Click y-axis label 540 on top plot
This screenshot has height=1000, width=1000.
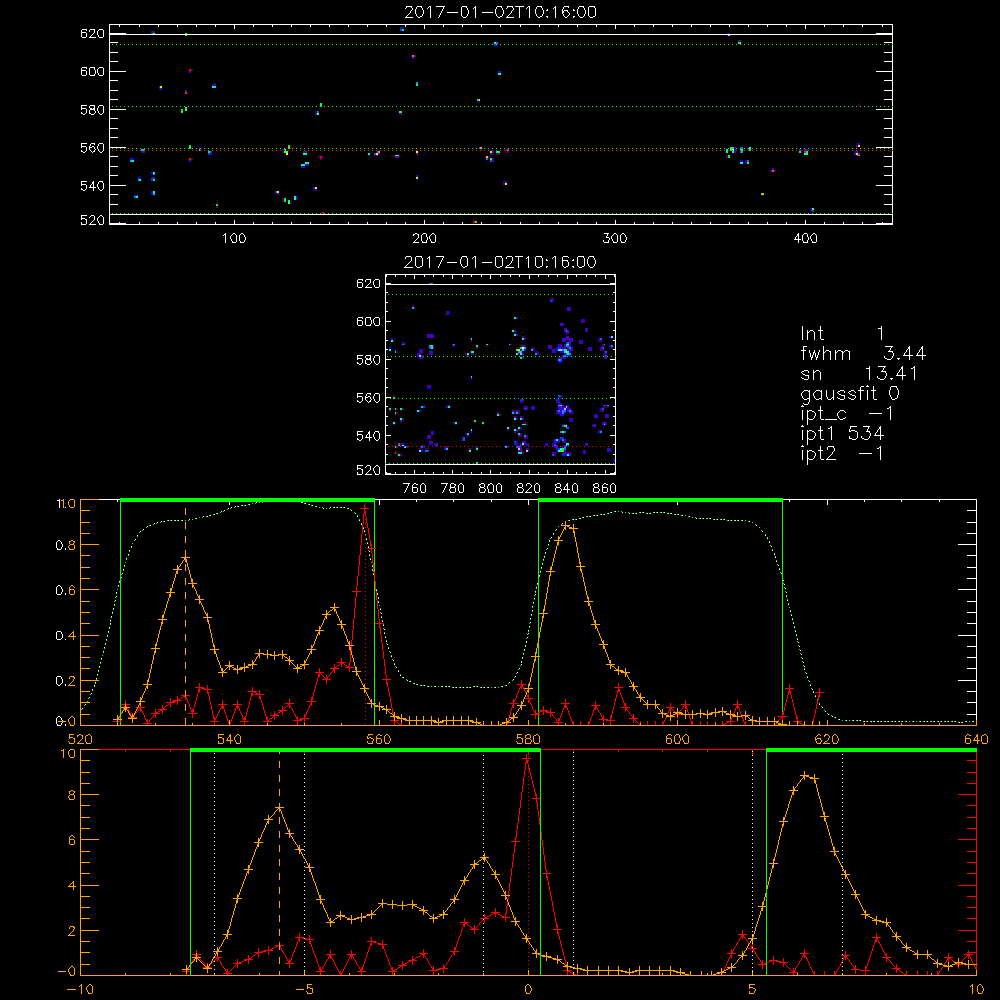click(x=92, y=186)
